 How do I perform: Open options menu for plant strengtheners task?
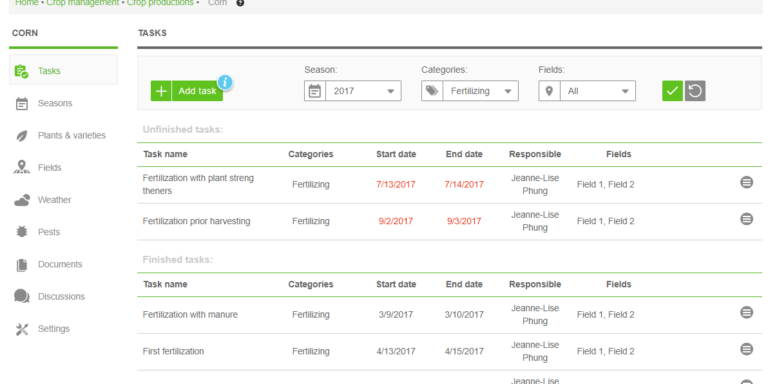746,182
